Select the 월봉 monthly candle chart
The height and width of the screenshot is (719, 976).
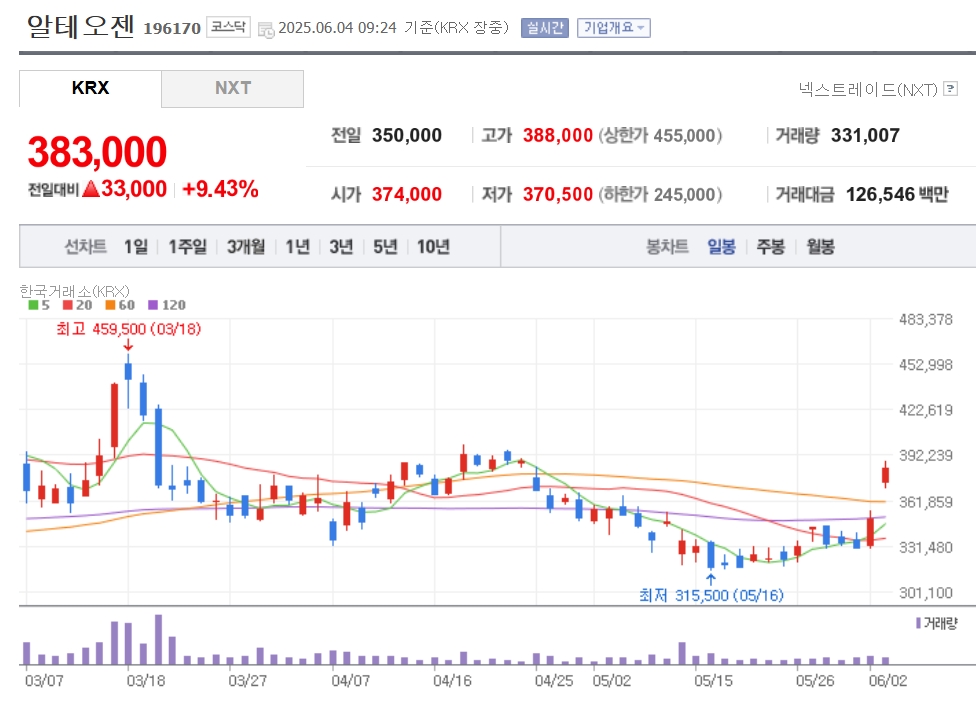[820, 247]
